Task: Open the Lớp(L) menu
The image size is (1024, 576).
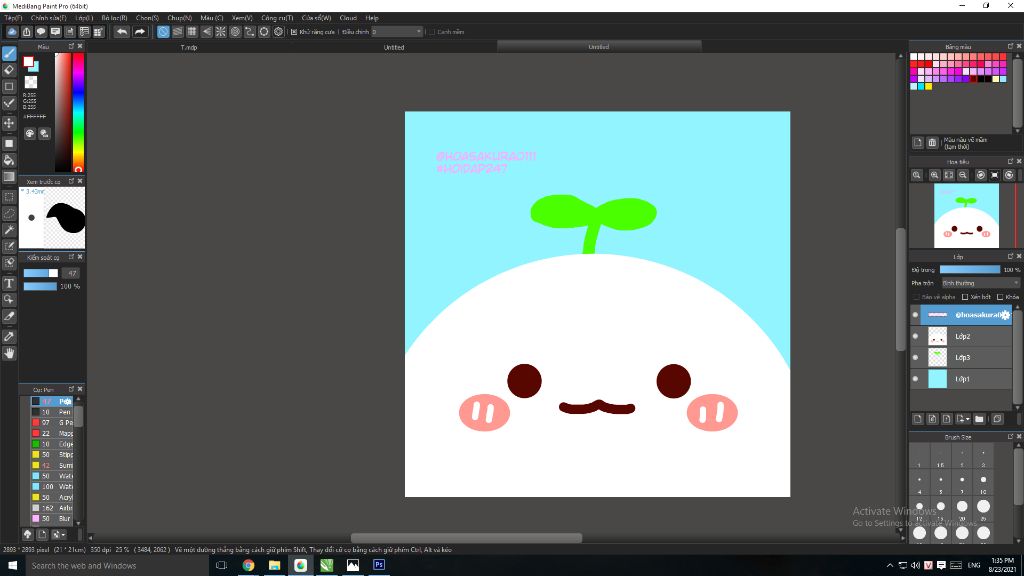Action: point(84,18)
